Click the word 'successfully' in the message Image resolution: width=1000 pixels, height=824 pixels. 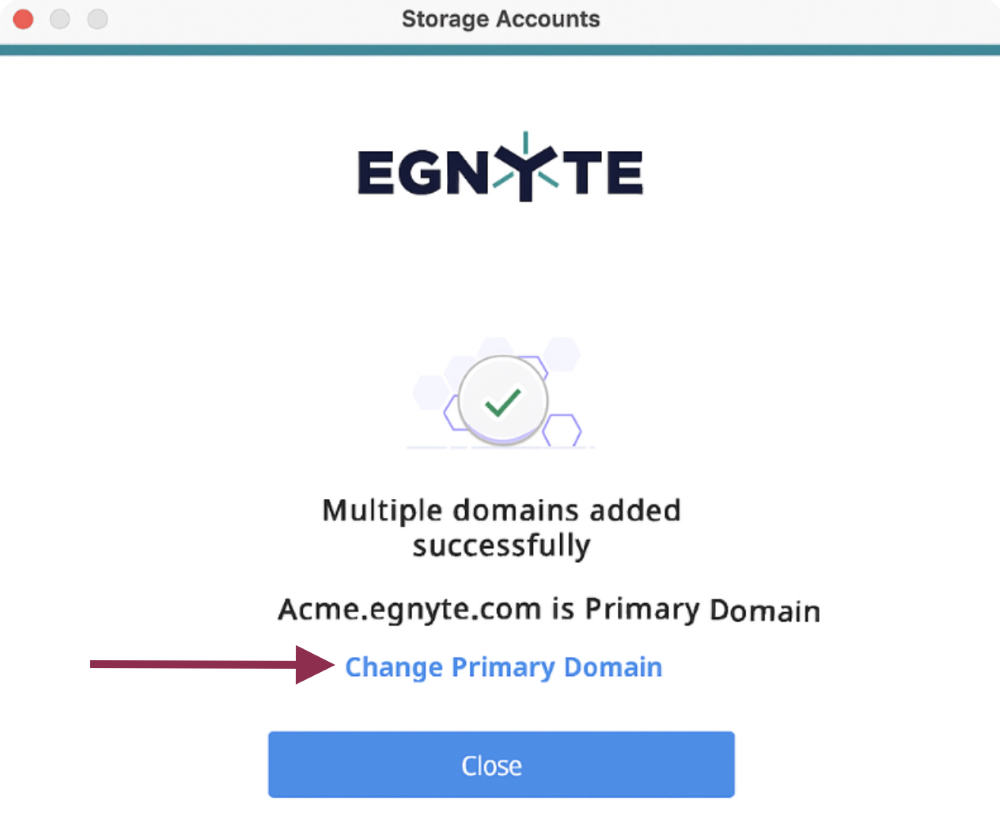tap(501, 546)
